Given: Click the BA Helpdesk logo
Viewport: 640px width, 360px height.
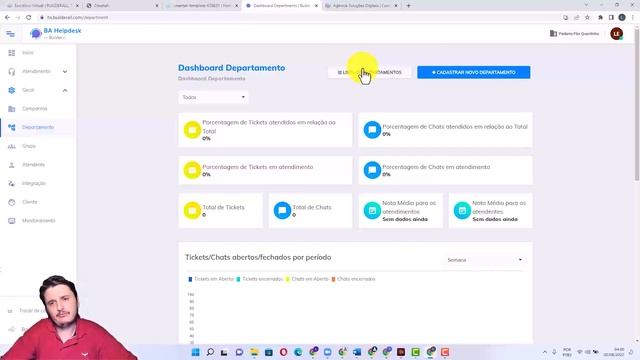Looking at the screenshot, I should click(56, 33).
